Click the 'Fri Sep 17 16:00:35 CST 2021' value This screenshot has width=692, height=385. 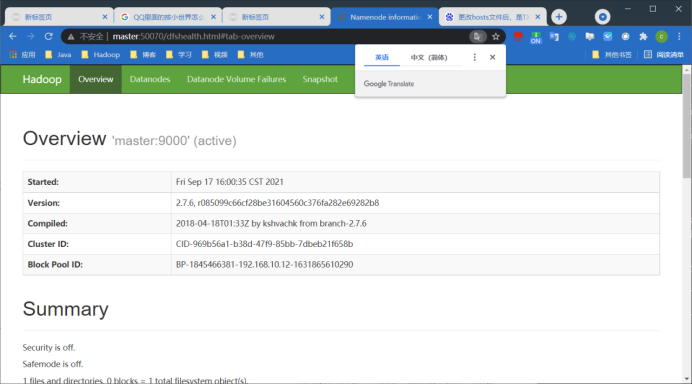click(229, 182)
